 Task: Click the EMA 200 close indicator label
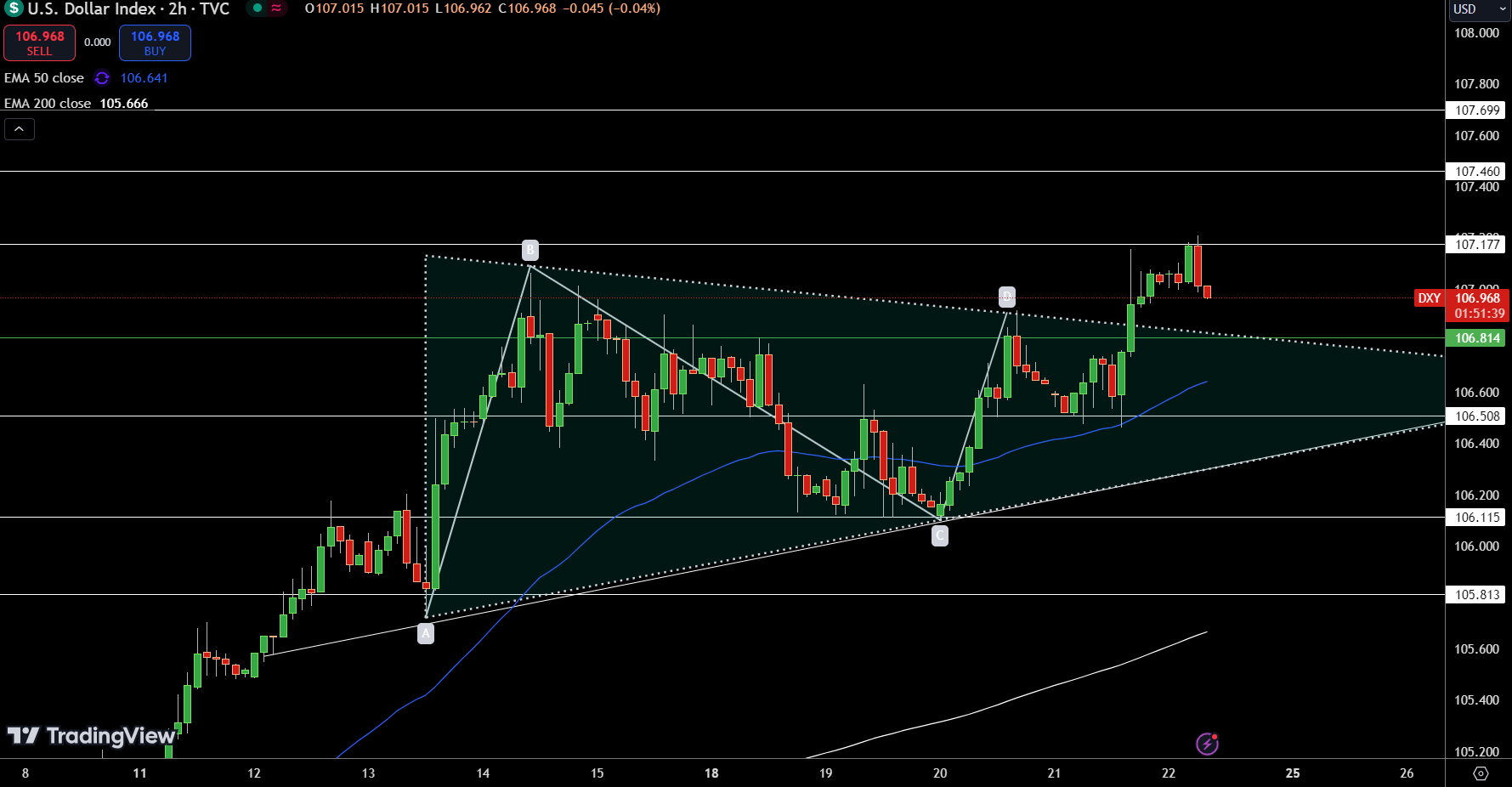coord(48,104)
